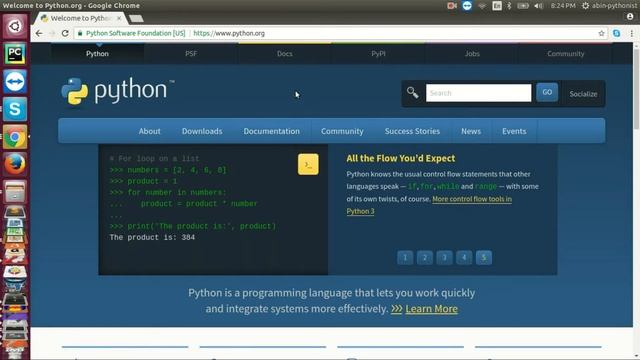Click the Python logo
Image resolution: width=640 pixels, height=360 pixels.
118,91
